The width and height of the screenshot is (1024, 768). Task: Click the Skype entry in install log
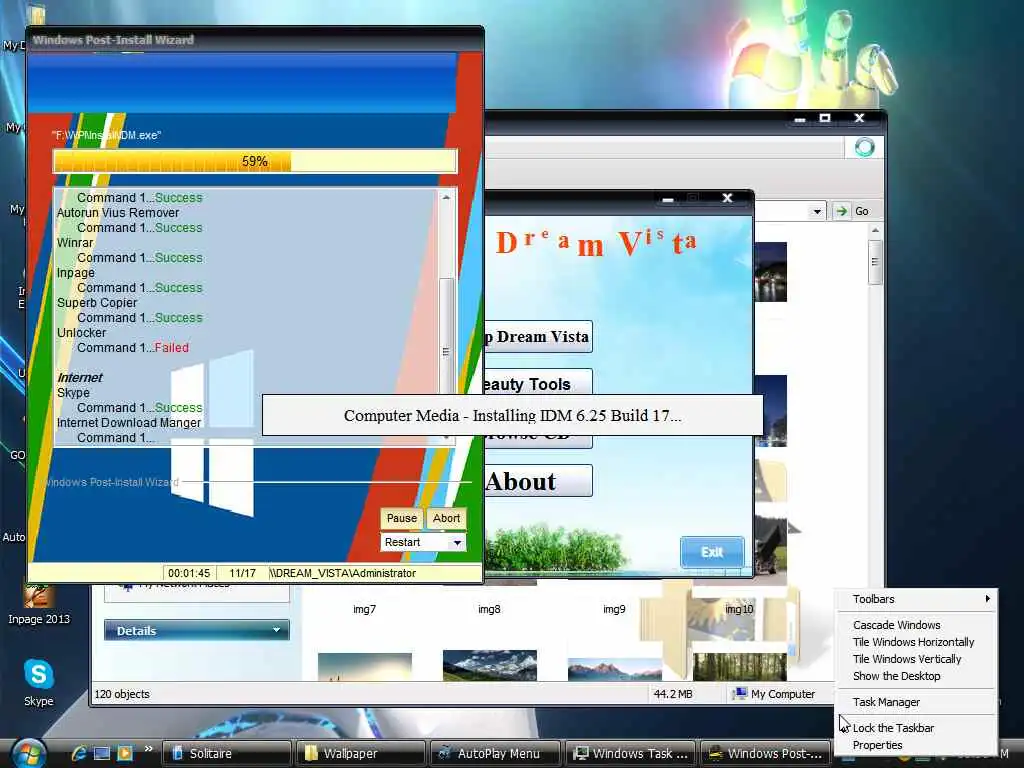tap(73, 392)
